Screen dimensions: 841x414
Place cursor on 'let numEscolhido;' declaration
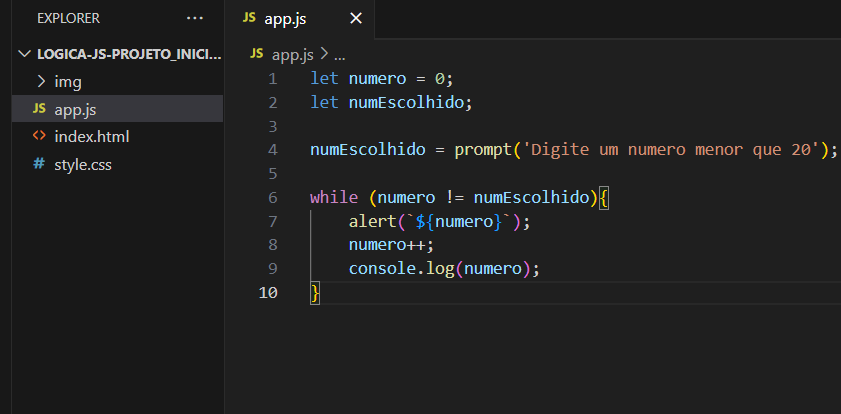392,102
